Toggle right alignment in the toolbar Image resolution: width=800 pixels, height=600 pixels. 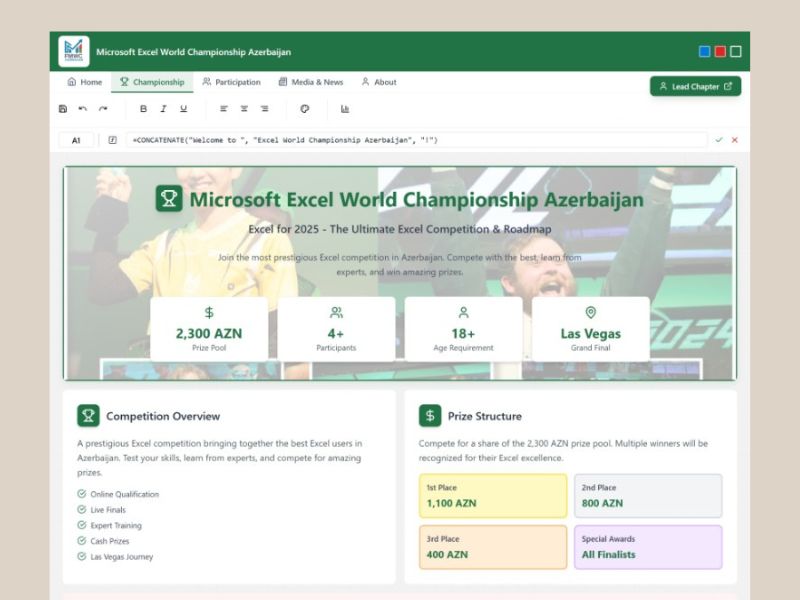(264, 108)
